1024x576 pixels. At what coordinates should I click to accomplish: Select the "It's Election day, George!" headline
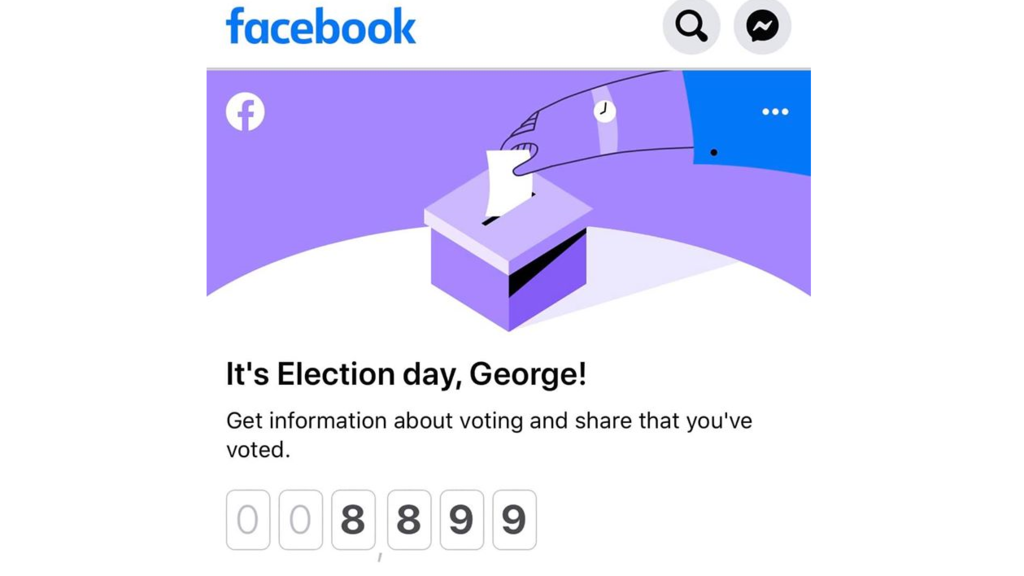tap(406, 374)
